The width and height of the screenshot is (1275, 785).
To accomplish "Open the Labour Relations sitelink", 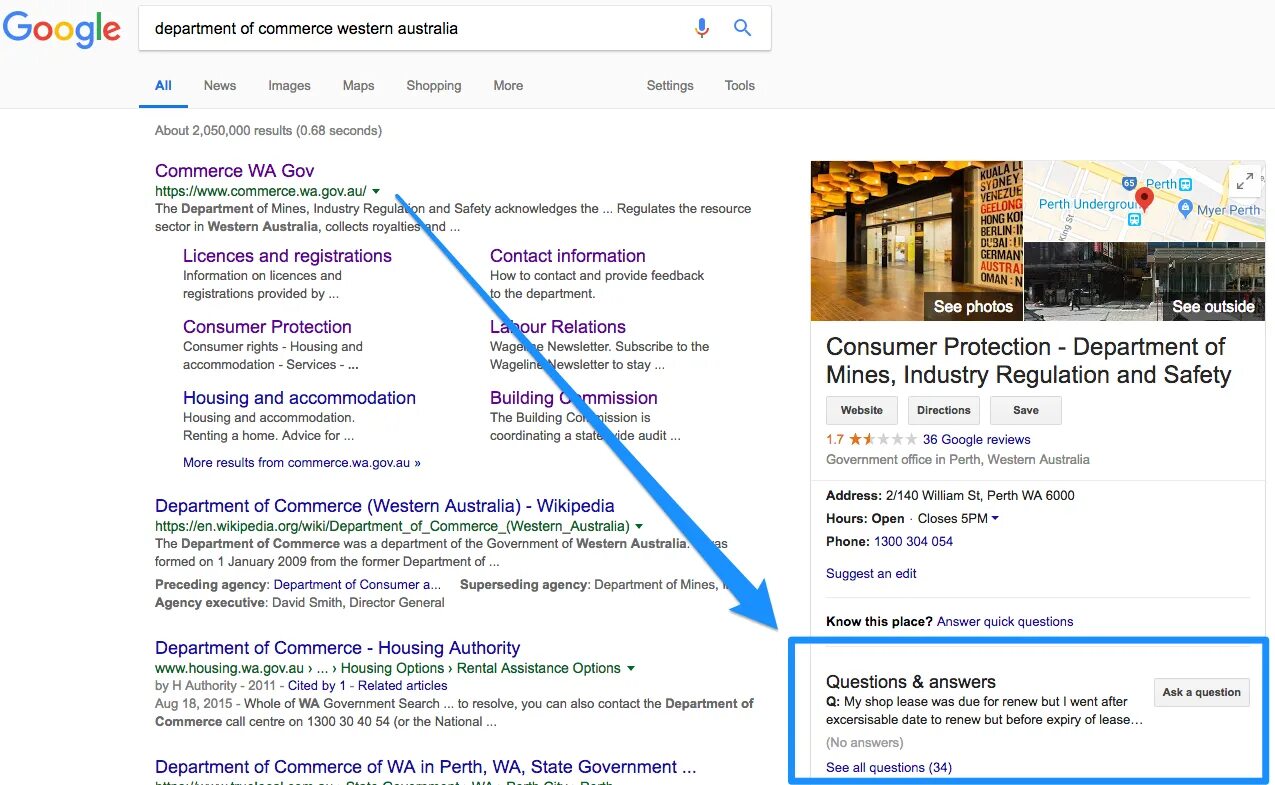I will (558, 327).
